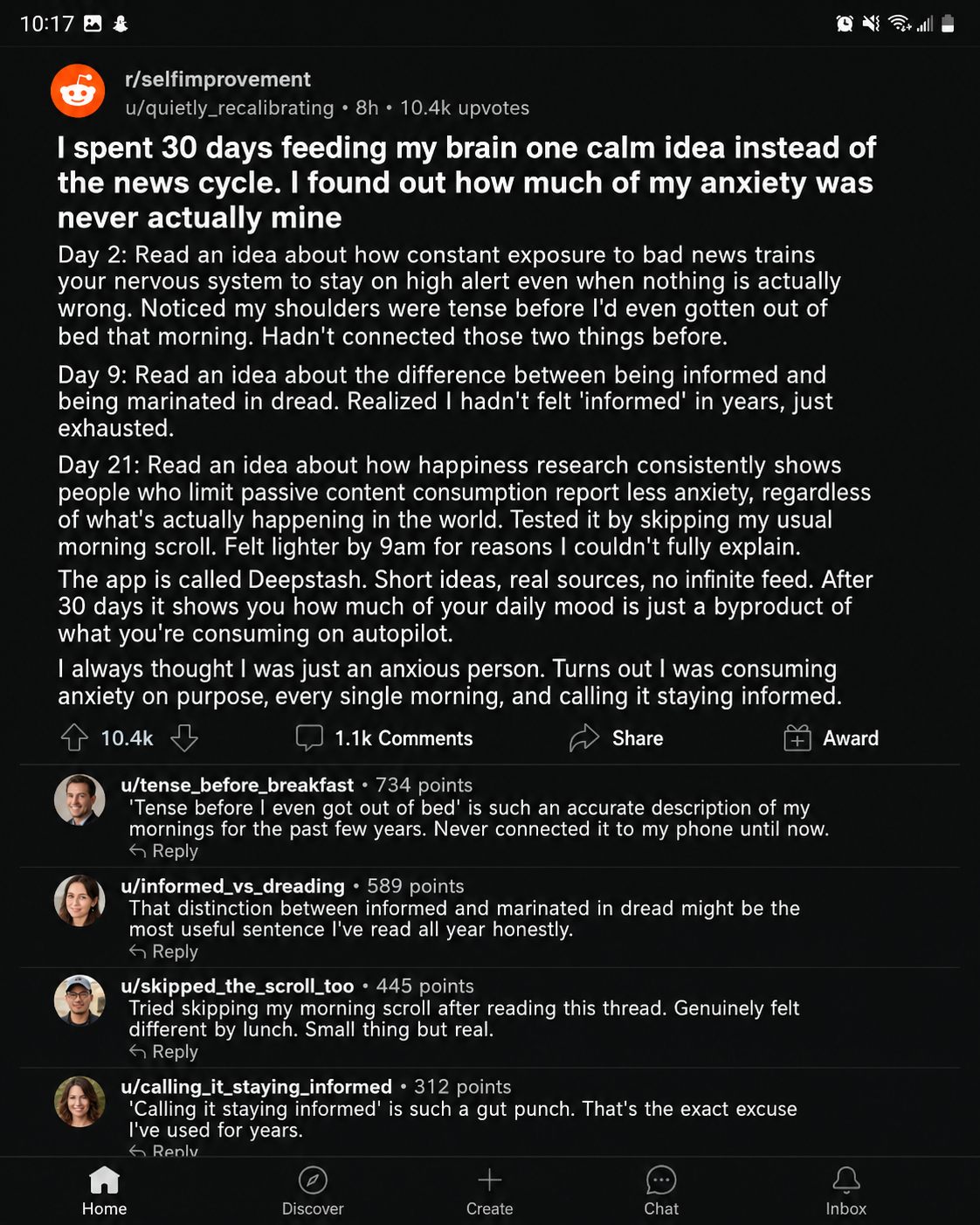Tap the Share arrow icon
This screenshot has height=1225, width=980.
584,738
